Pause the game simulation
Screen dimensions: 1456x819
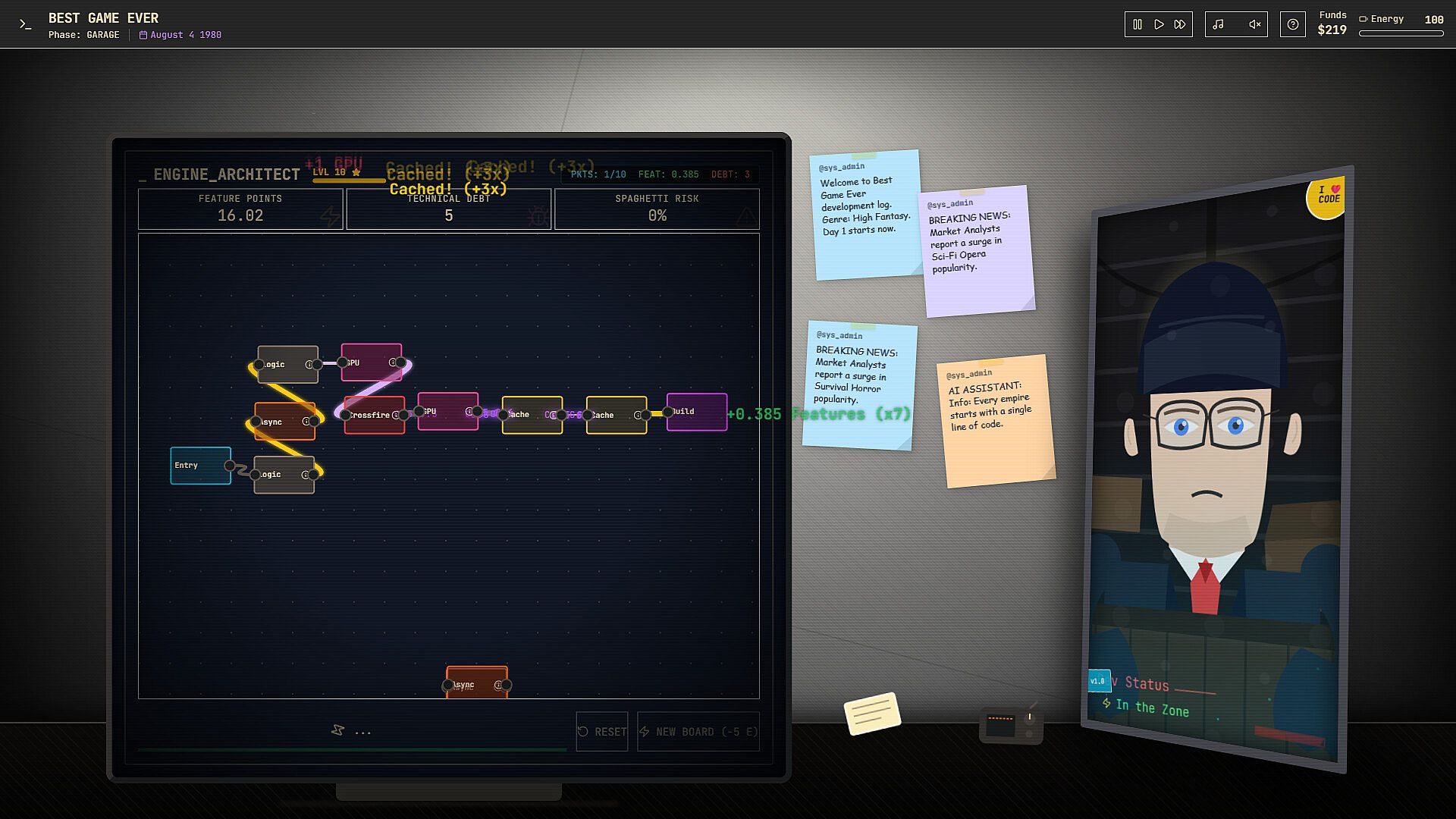(1137, 24)
